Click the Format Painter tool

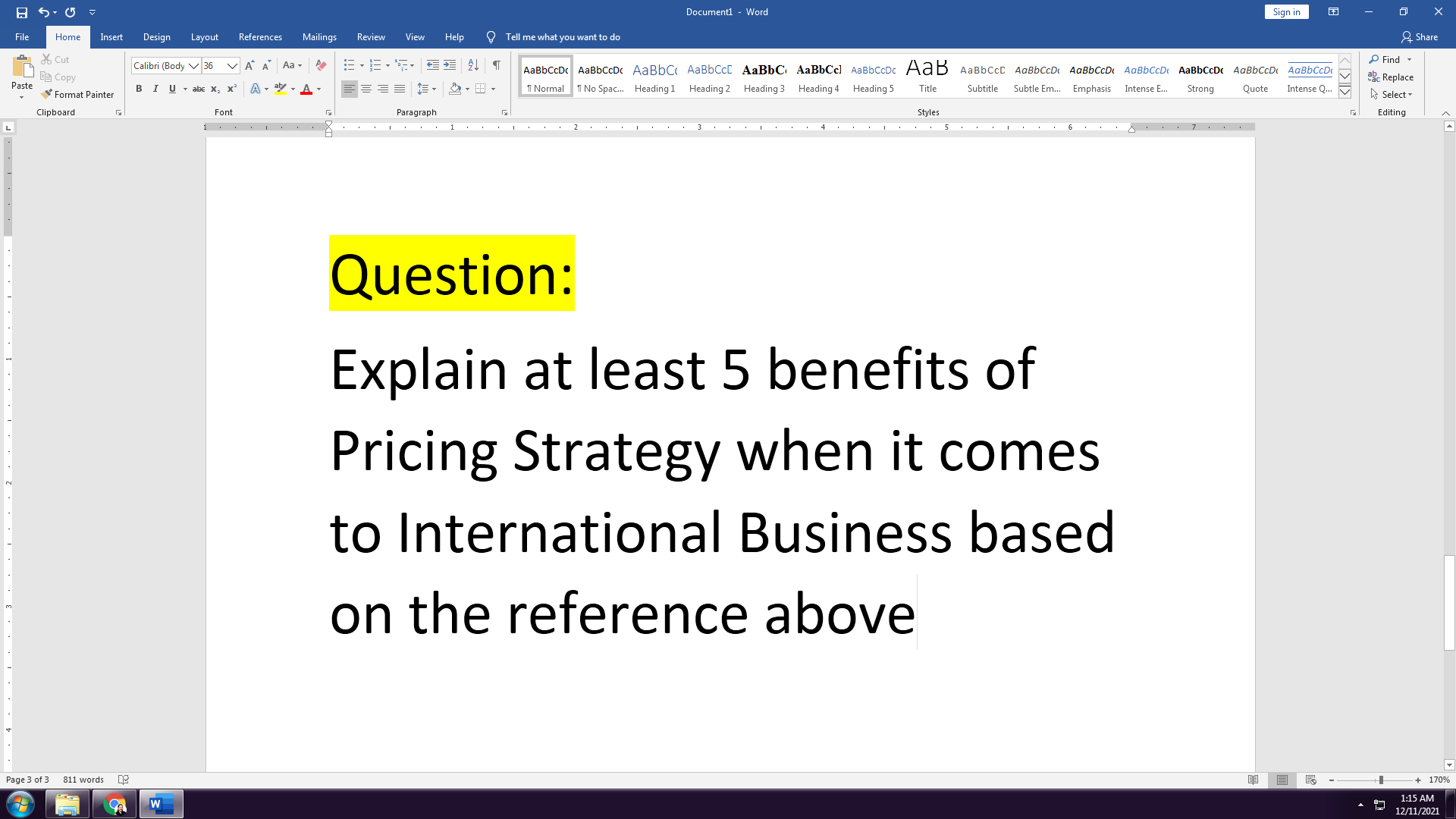coord(77,94)
